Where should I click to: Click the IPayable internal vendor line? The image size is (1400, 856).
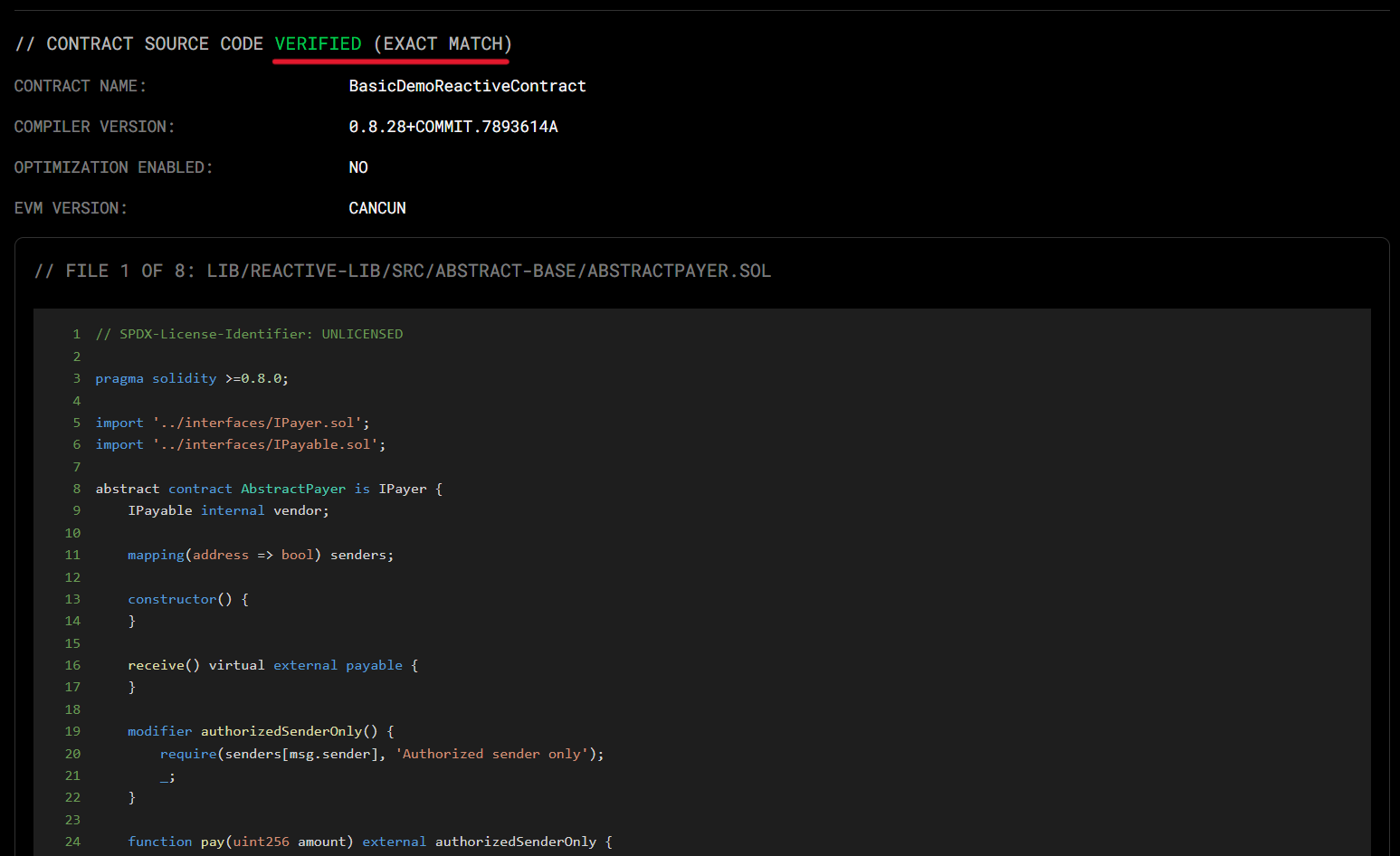228,510
